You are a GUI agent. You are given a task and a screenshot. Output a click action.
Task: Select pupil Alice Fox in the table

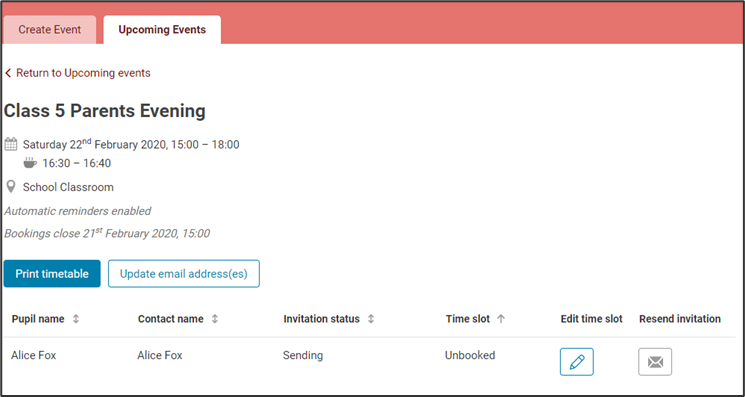coord(34,355)
